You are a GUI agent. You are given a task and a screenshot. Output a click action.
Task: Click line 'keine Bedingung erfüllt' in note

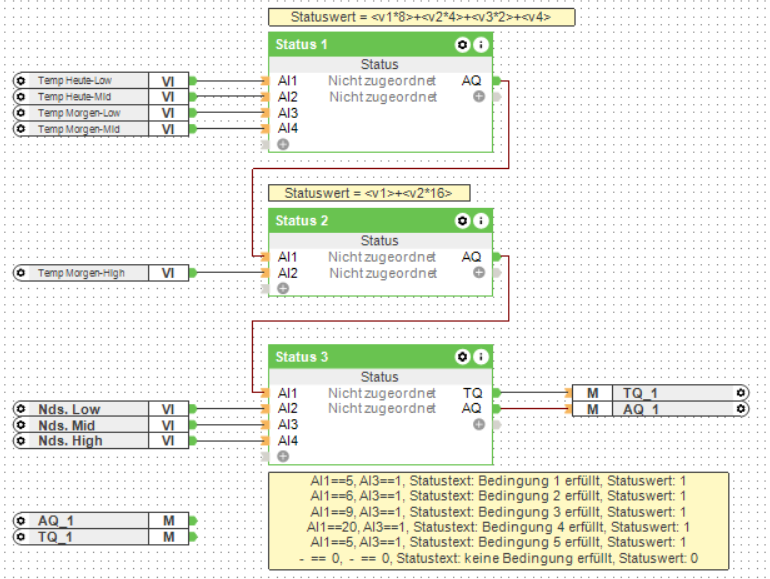tap(498, 558)
